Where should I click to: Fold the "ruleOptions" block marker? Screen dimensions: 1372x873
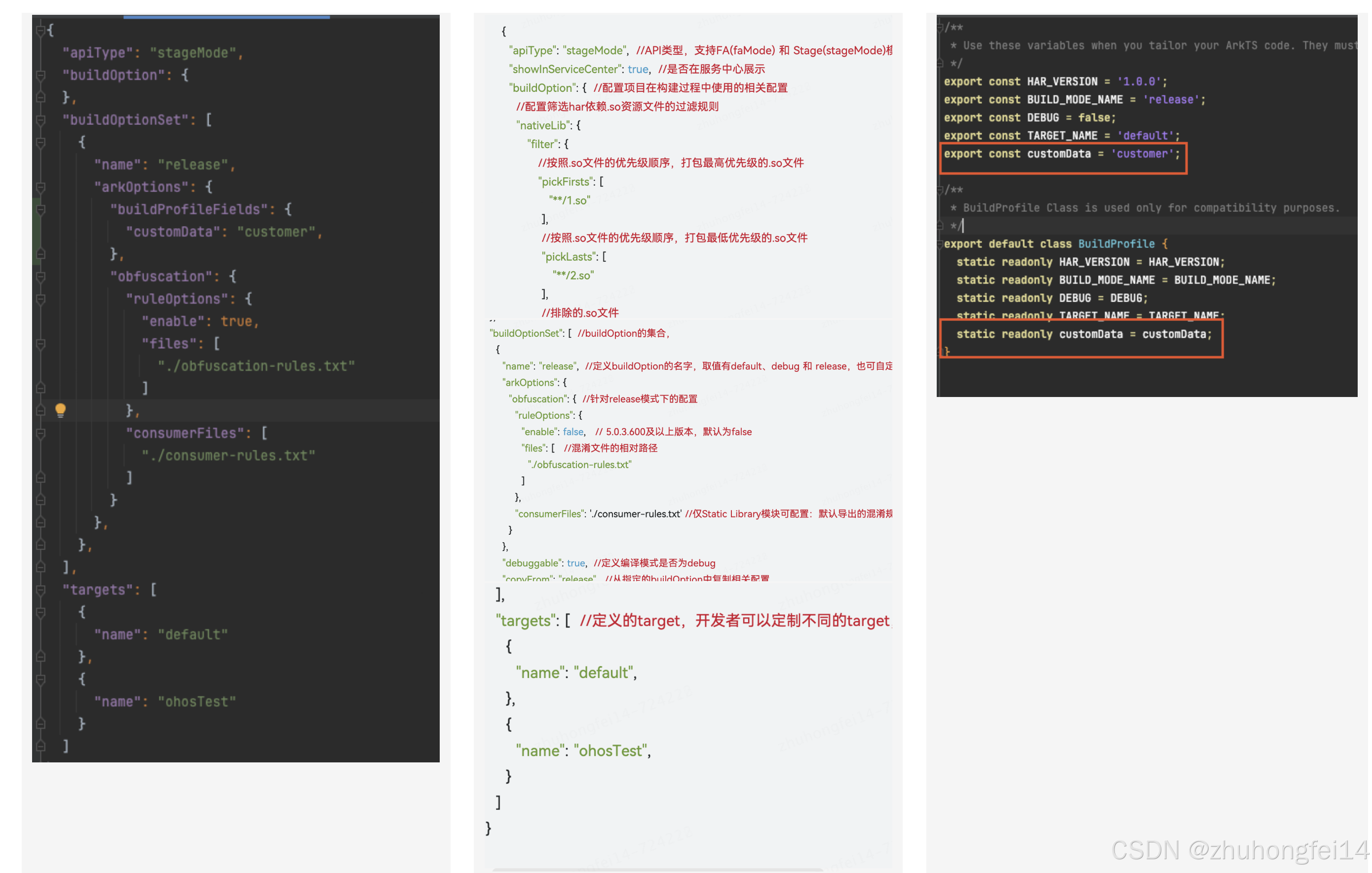pos(40,299)
